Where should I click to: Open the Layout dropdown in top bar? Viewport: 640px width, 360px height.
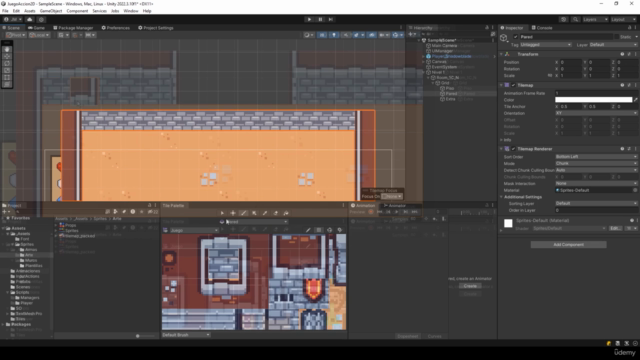coord(624,19)
